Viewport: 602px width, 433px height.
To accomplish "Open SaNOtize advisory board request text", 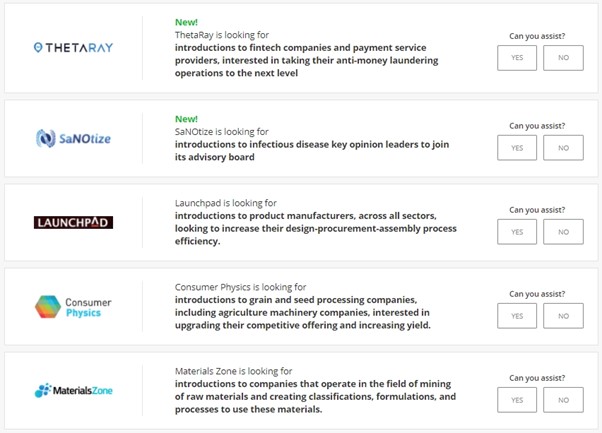I will pyautogui.click(x=312, y=151).
